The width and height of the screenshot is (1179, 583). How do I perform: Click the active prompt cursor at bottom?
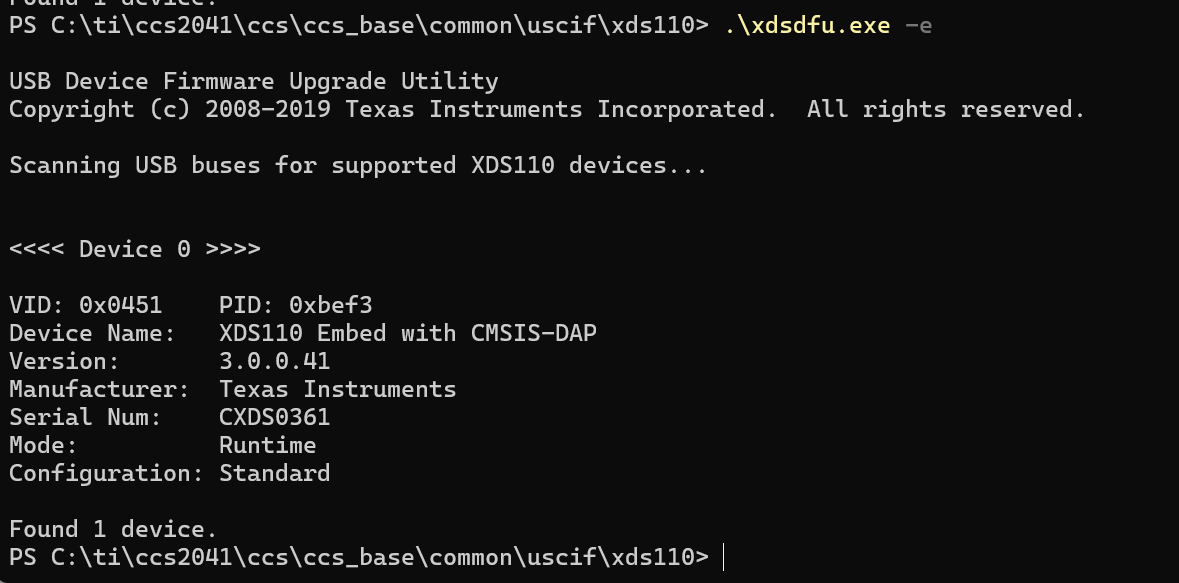(x=723, y=557)
